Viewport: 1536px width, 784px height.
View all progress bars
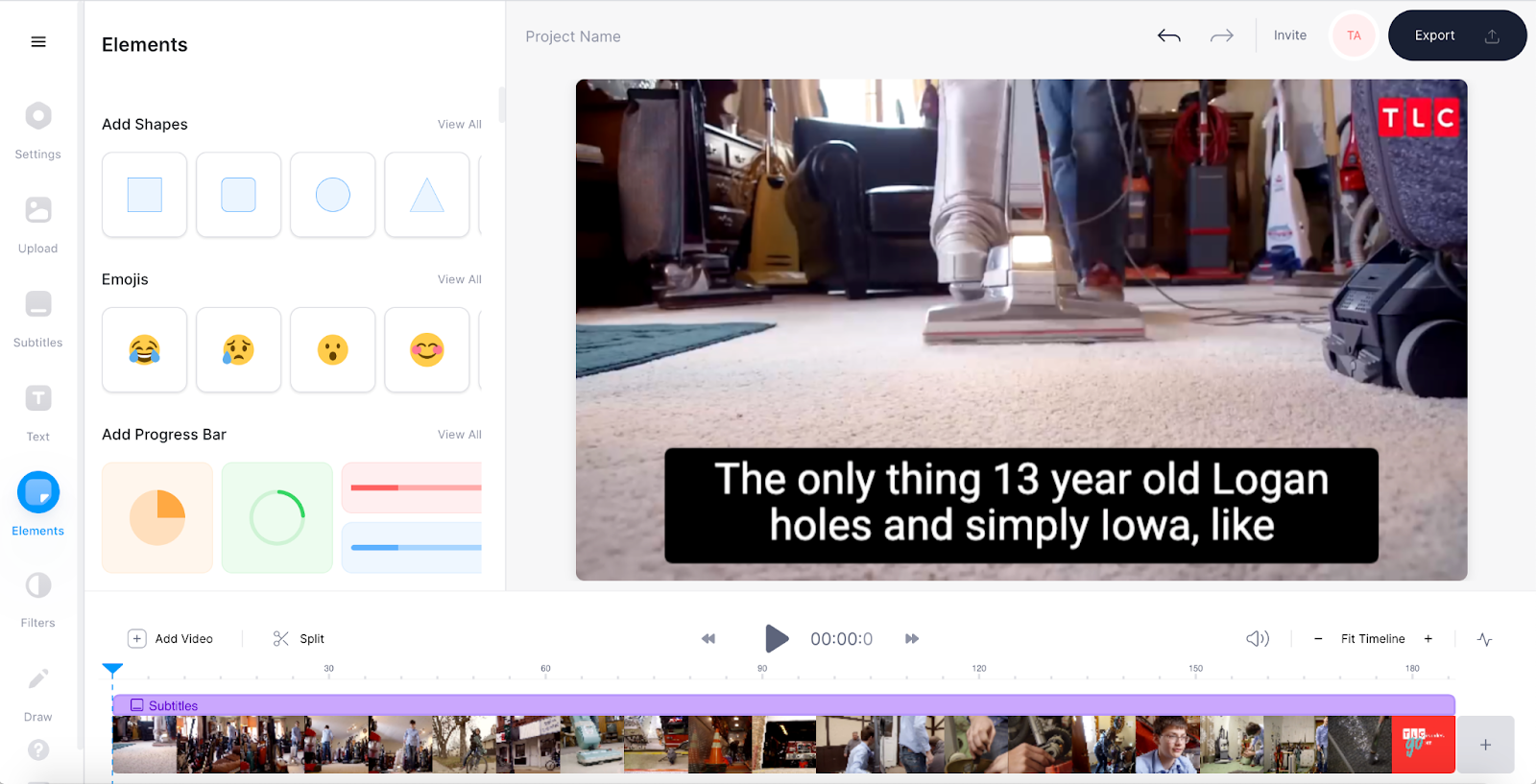click(x=460, y=435)
